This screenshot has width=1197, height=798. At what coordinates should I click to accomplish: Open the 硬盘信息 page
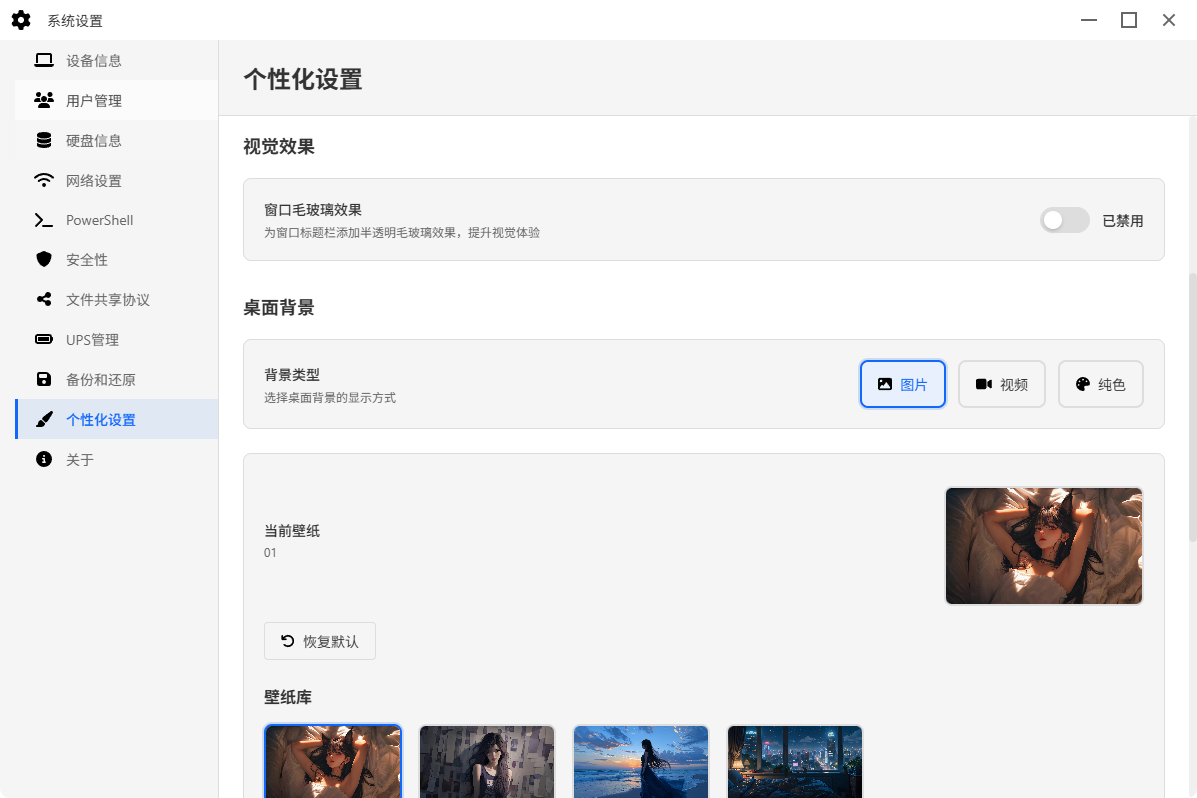click(117, 141)
